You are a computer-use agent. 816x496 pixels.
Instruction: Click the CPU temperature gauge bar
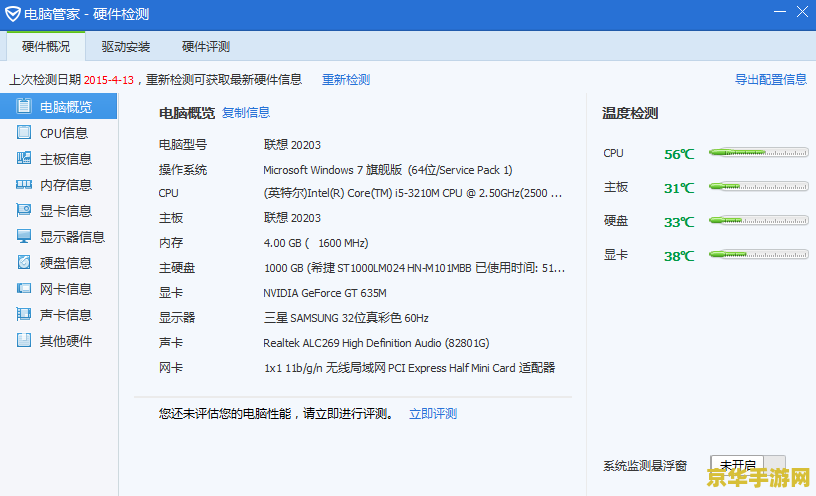click(x=759, y=152)
